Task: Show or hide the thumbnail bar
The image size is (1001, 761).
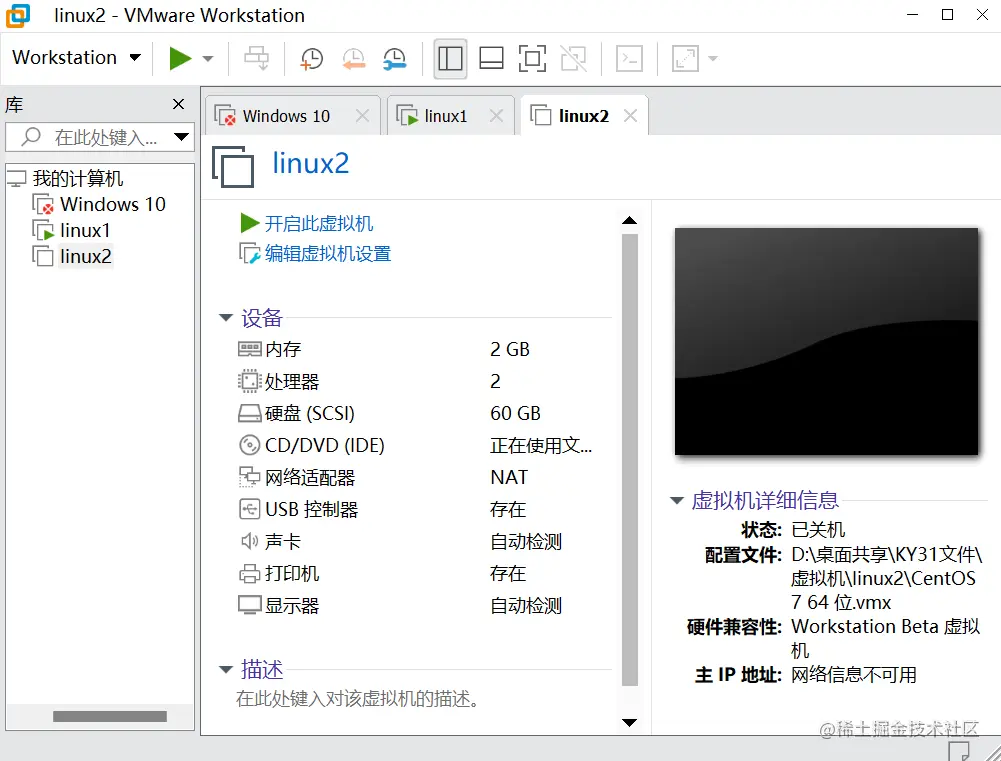Action: [491, 58]
